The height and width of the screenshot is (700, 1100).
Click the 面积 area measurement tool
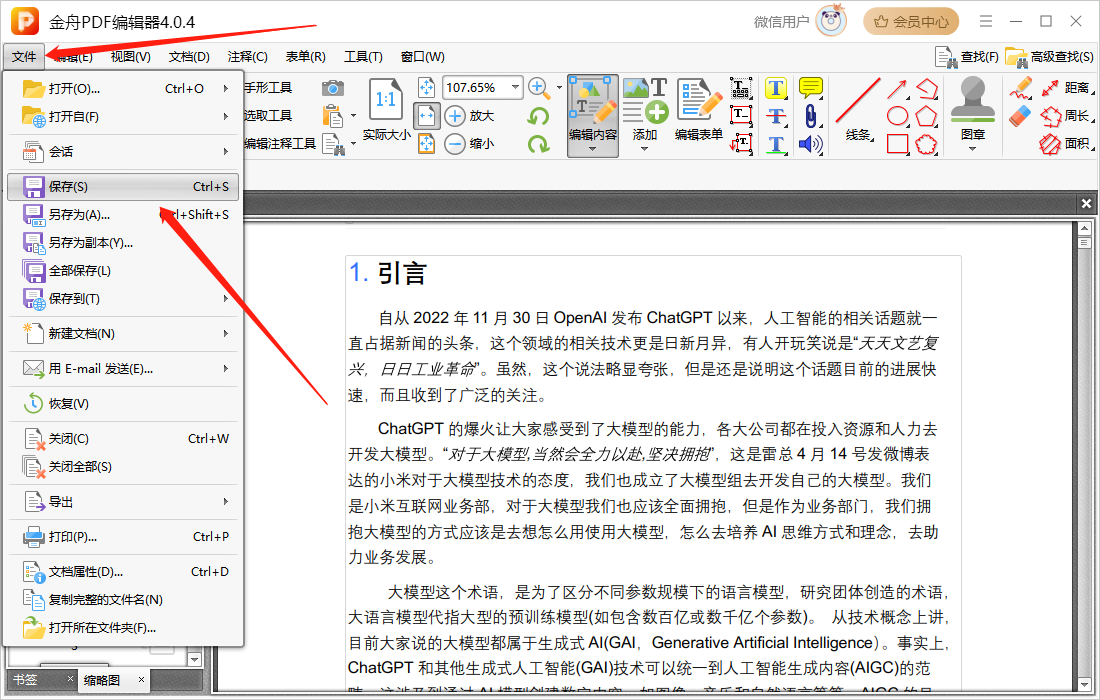point(1066,144)
